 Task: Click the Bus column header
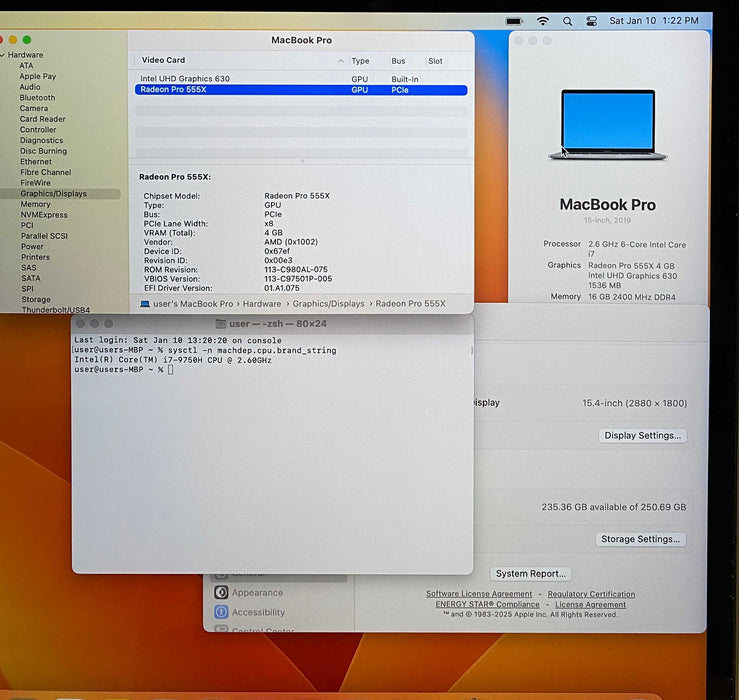398,61
